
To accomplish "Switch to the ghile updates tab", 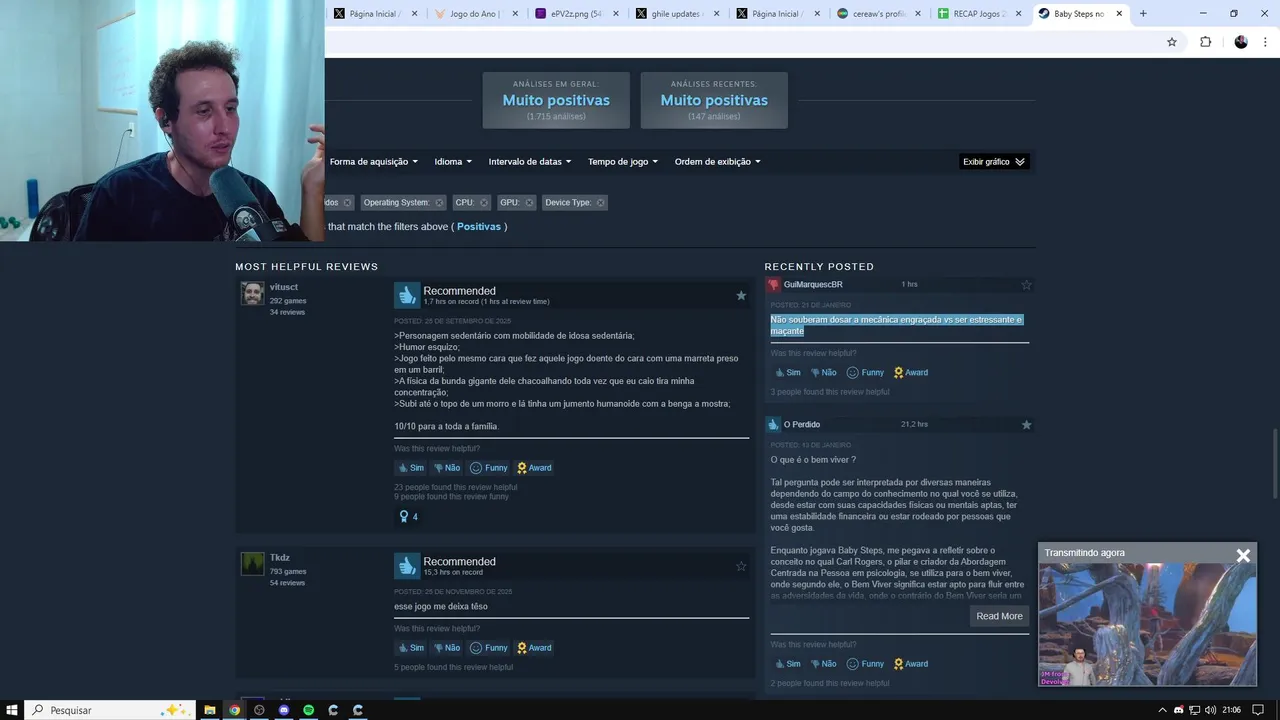I will [x=677, y=14].
